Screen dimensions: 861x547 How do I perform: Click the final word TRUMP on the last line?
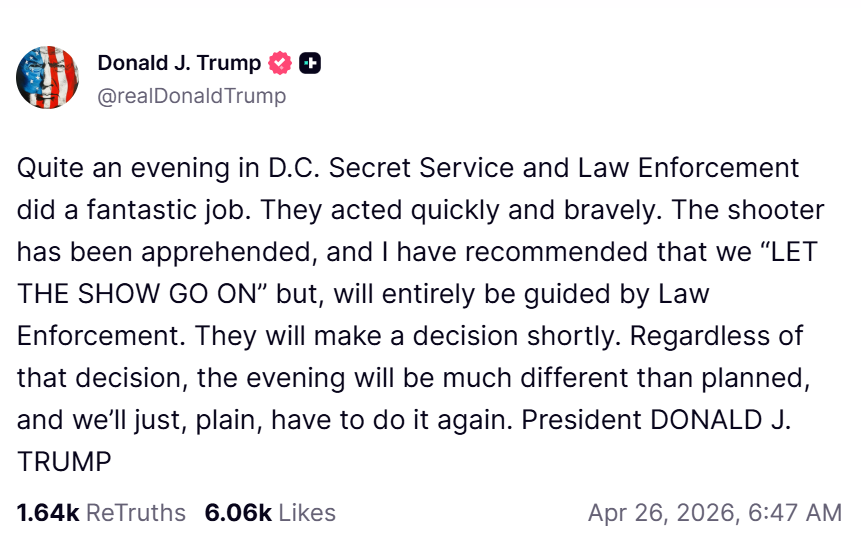coord(63,462)
